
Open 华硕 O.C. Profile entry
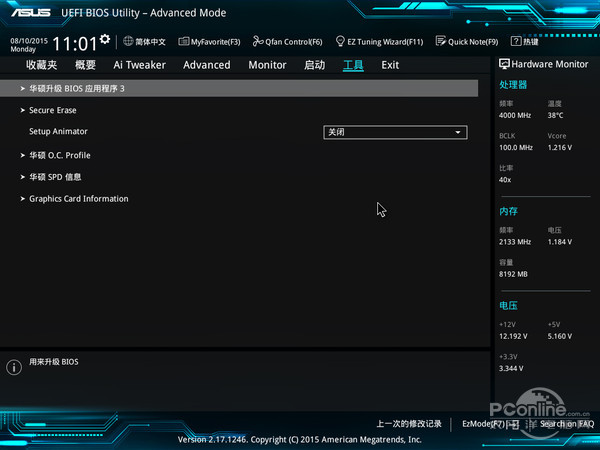click(x=60, y=155)
